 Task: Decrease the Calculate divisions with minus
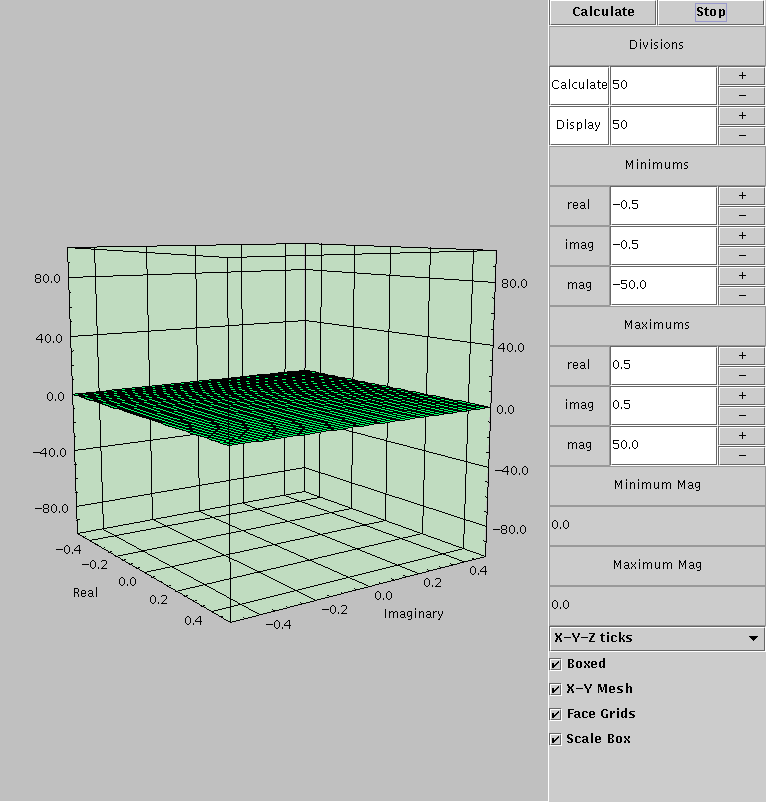(742, 96)
